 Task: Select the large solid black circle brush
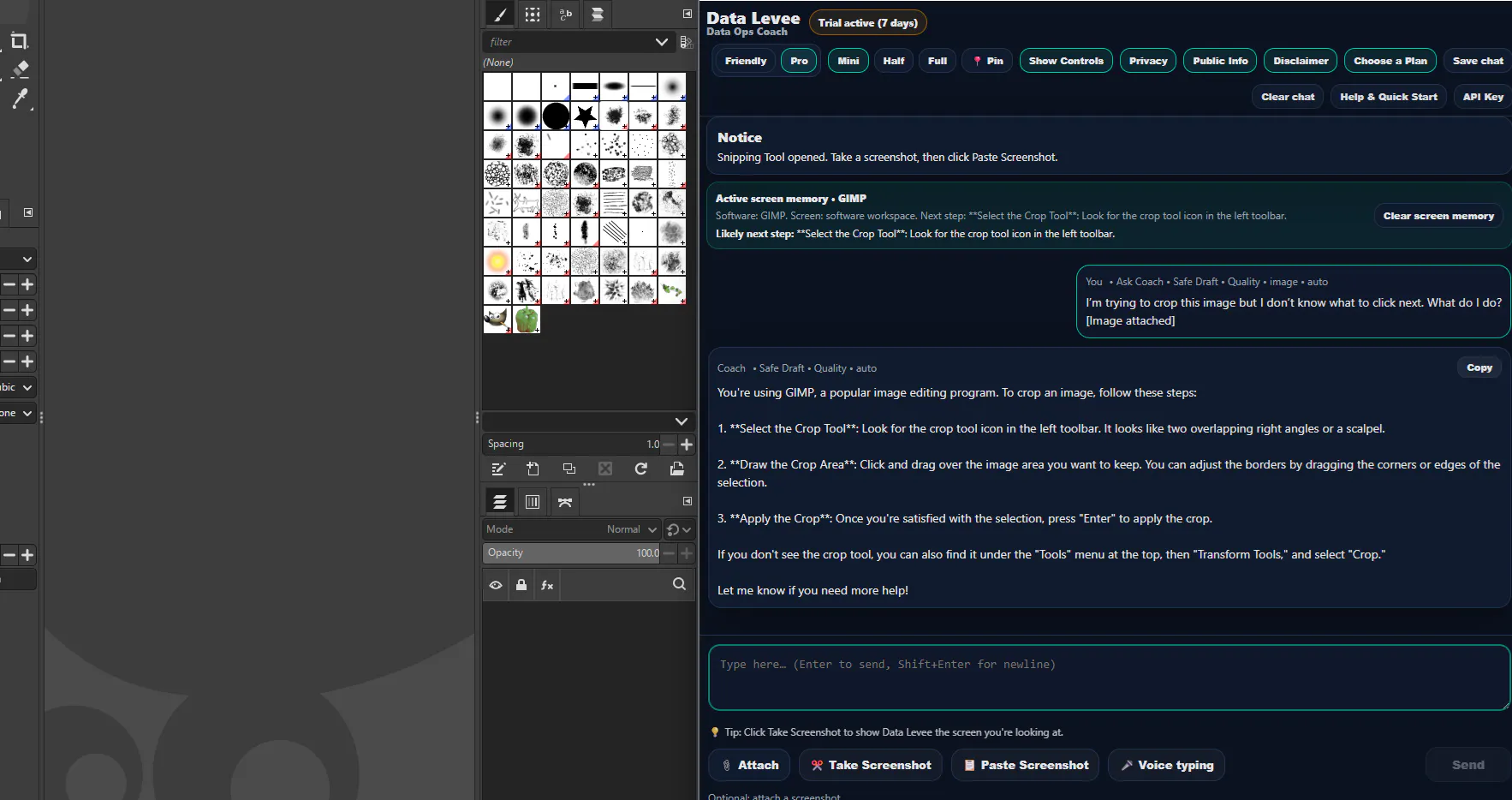(x=556, y=116)
